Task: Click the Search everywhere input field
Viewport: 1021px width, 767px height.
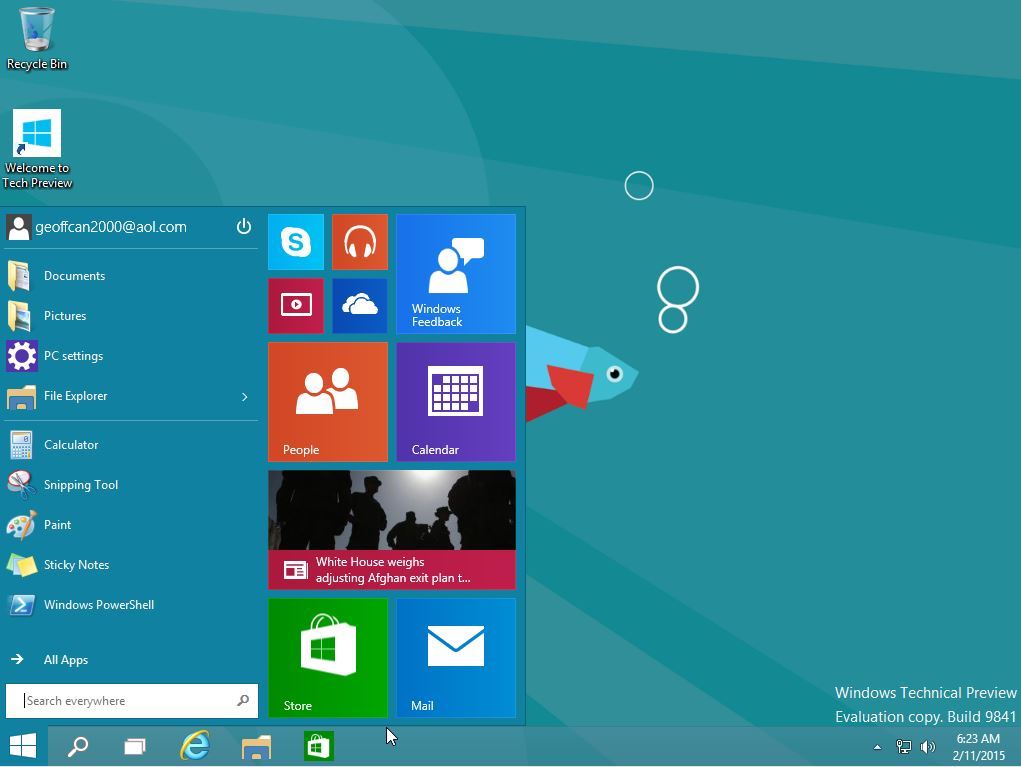Action: (132, 701)
